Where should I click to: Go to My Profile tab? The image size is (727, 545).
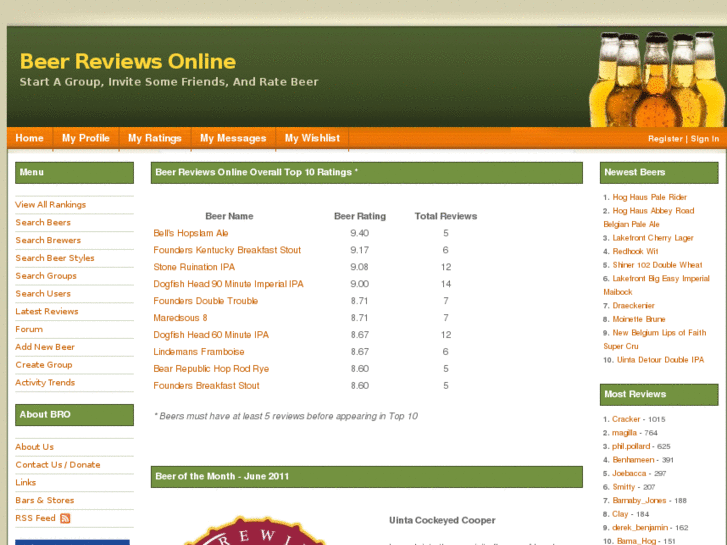coord(86,138)
